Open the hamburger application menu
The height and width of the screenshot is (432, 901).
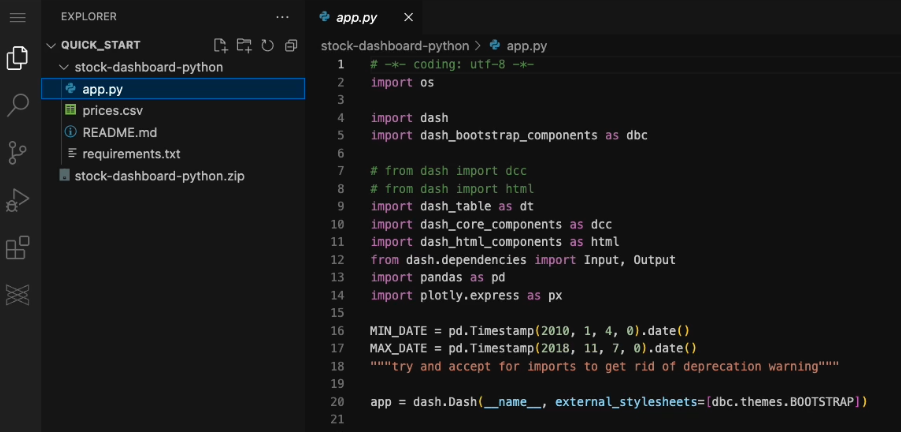tap(17, 17)
